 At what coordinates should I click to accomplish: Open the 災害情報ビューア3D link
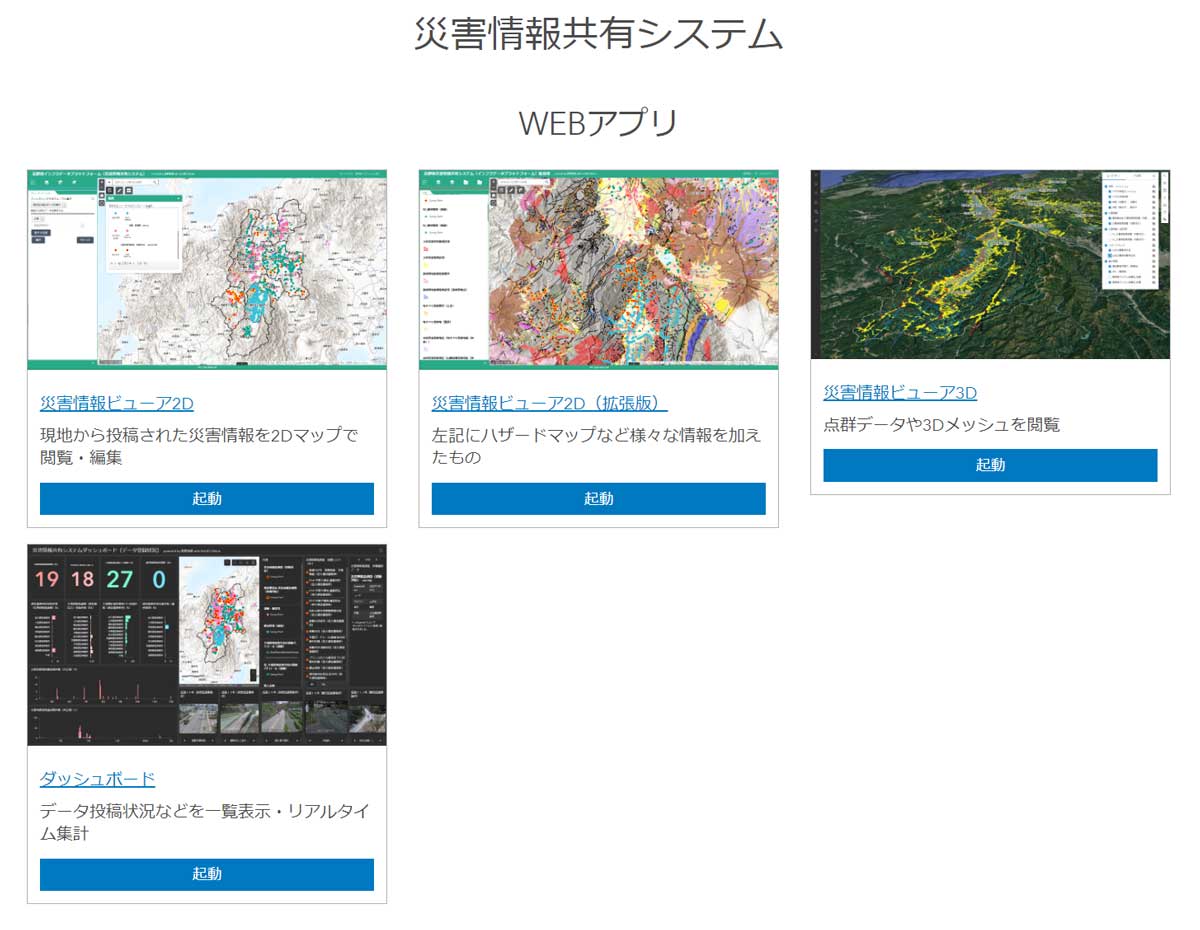(x=900, y=393)
